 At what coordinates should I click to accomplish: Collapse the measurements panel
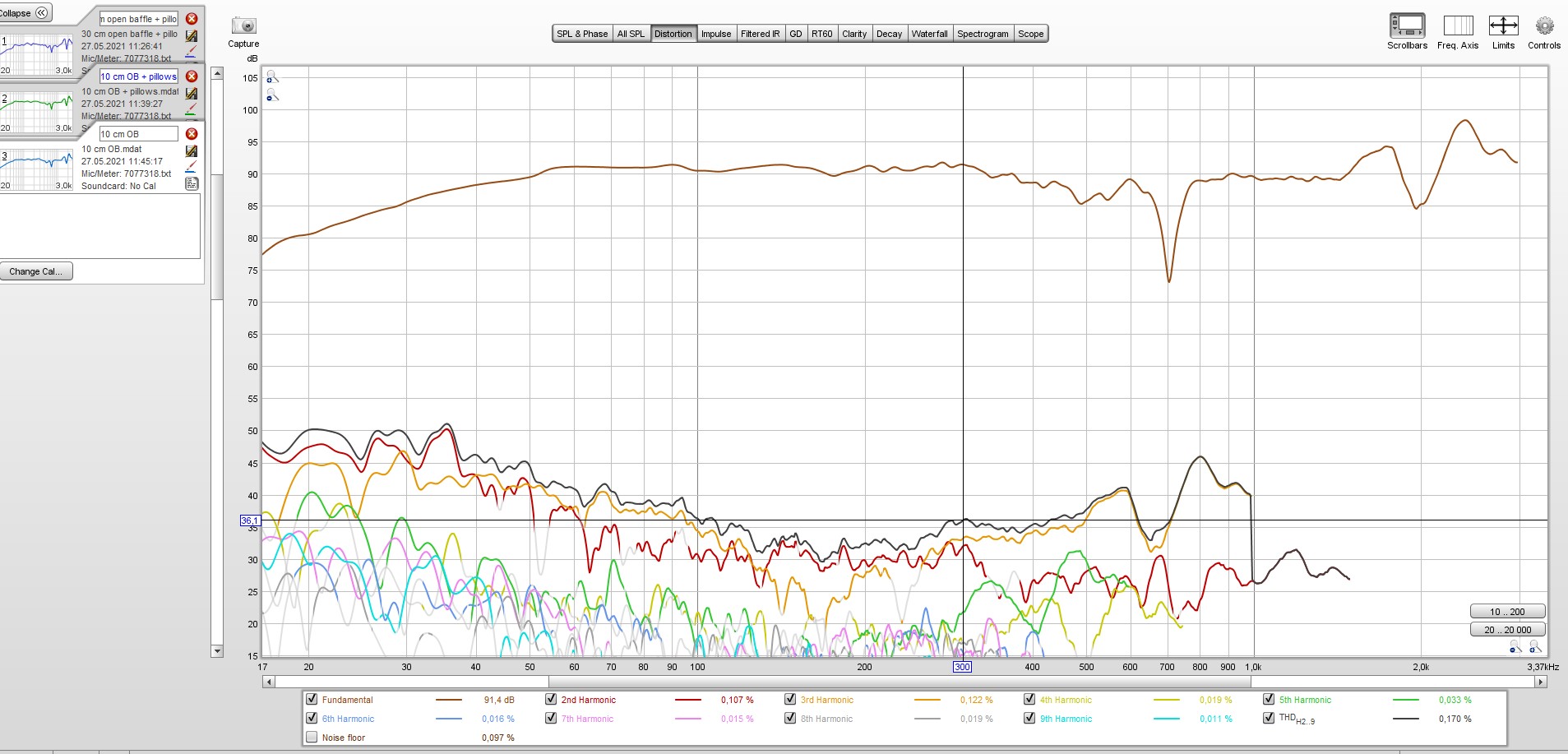click(25, 13)
